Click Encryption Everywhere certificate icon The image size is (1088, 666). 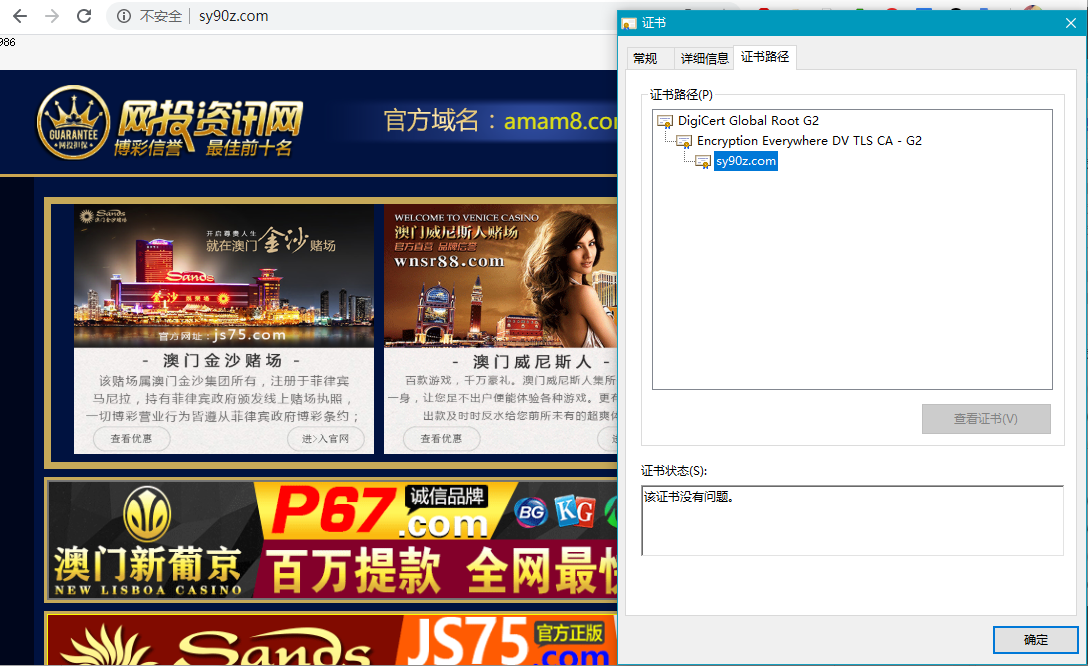684,142
